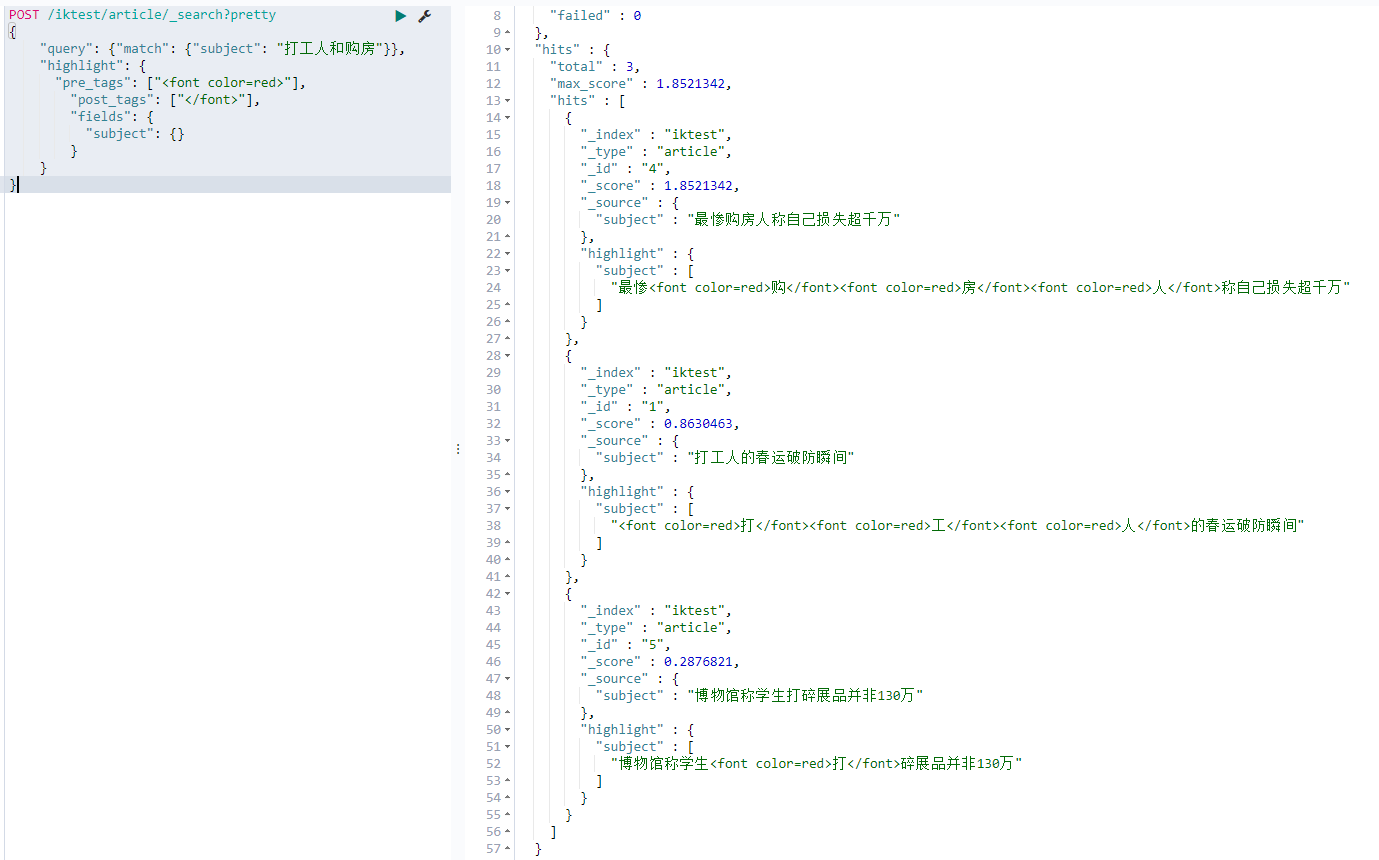
Task: Collapse the "highlight" block at line 22
Action: coord(507,254)
